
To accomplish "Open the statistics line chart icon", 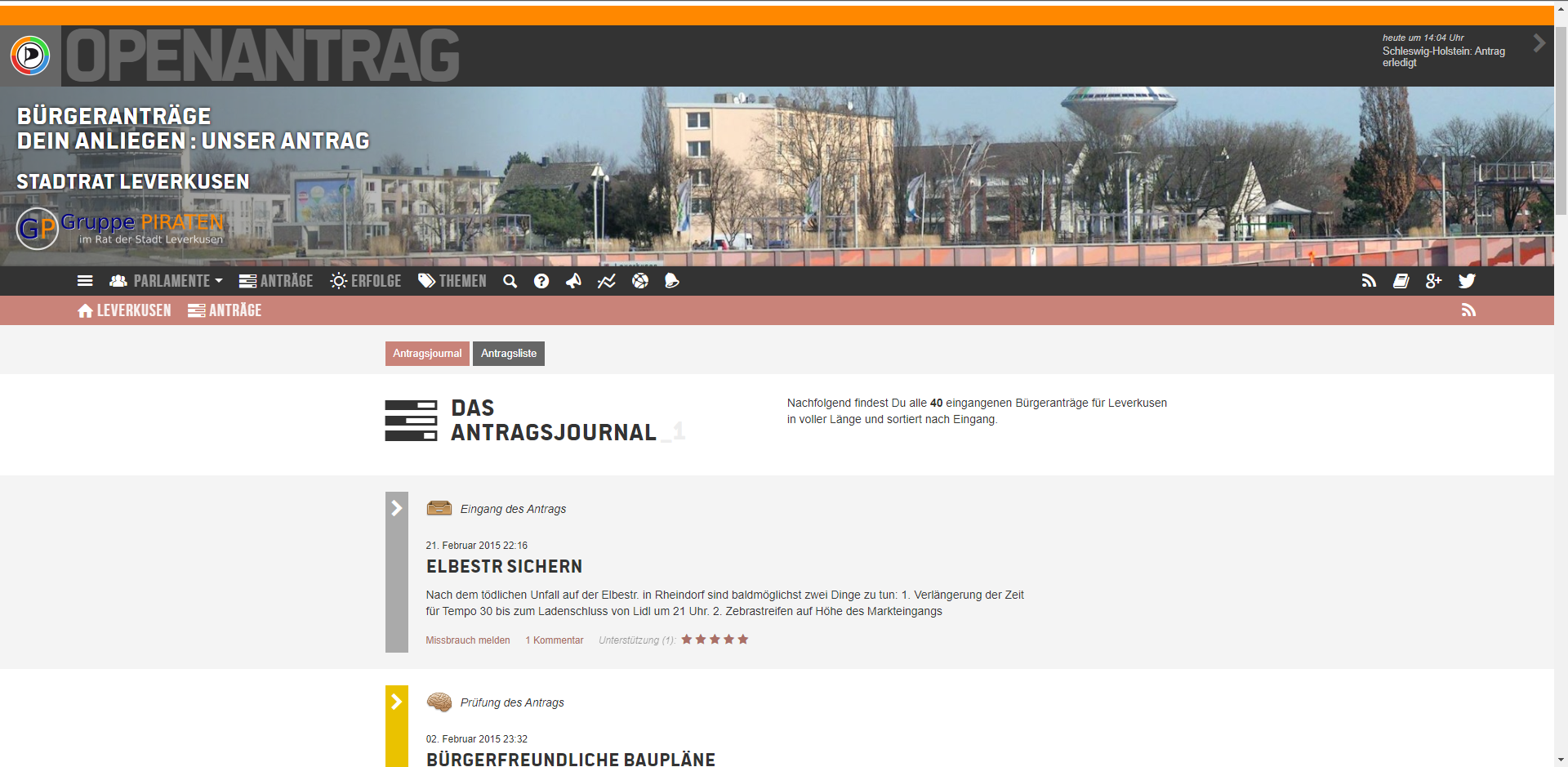I will coord(607,281).
